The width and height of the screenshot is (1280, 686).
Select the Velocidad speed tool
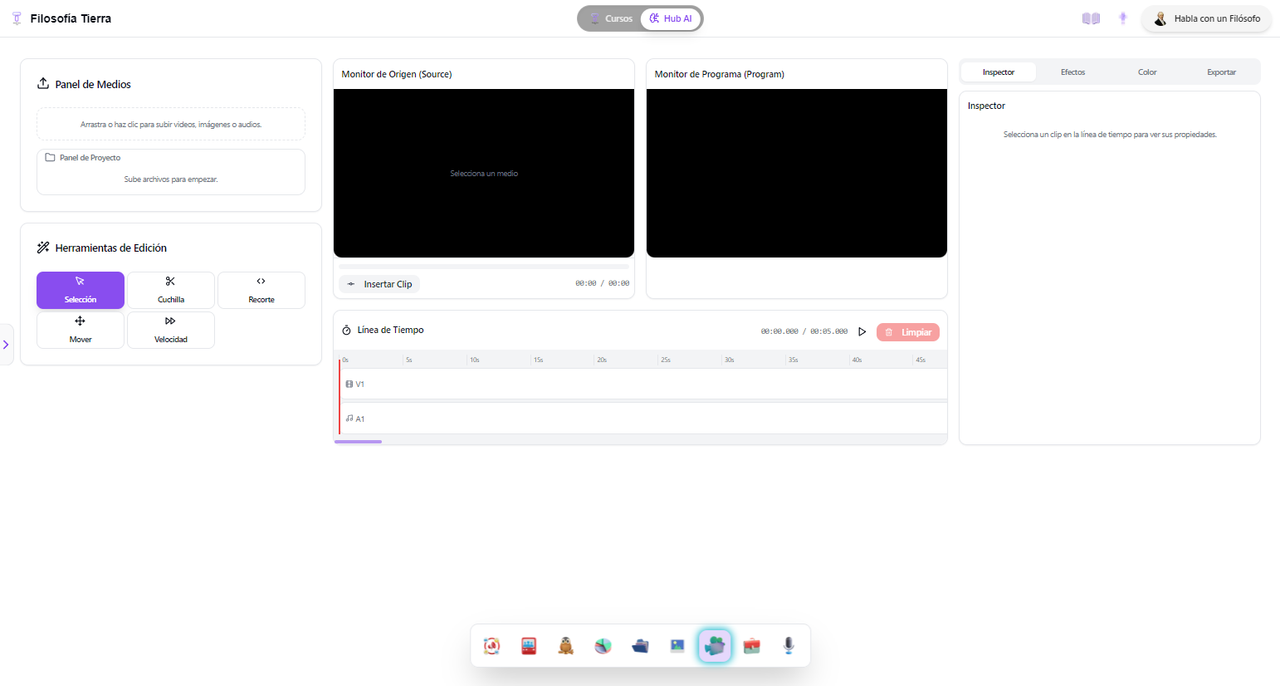(170, 330)
